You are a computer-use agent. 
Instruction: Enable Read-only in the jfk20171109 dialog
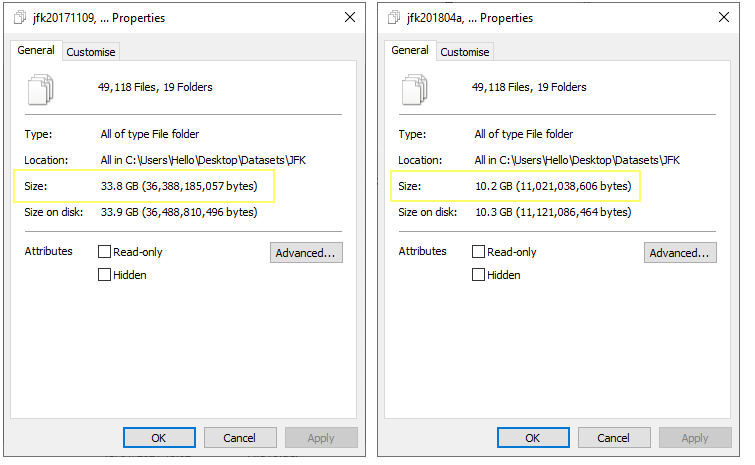105,252
